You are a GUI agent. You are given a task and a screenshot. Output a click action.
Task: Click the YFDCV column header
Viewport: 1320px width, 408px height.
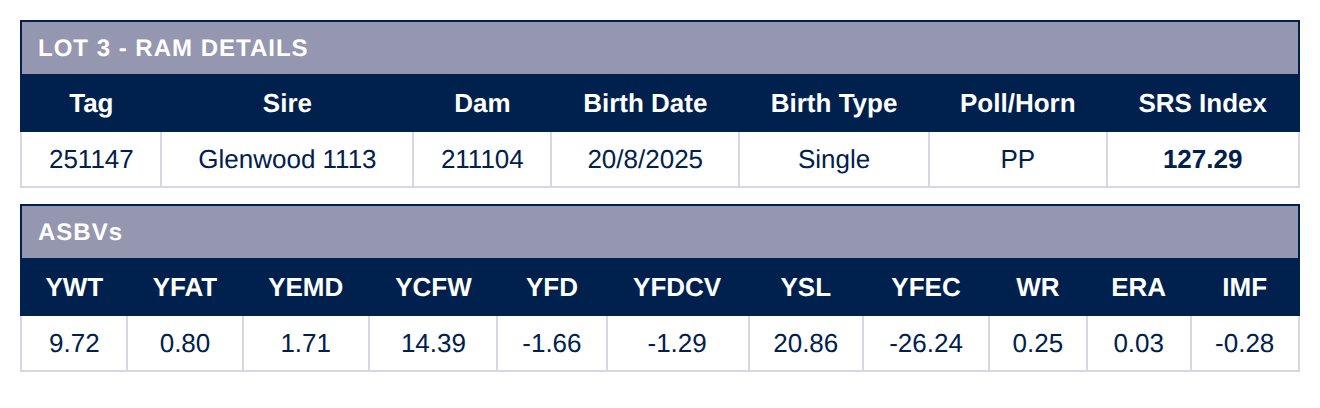[x=676, y=288]
